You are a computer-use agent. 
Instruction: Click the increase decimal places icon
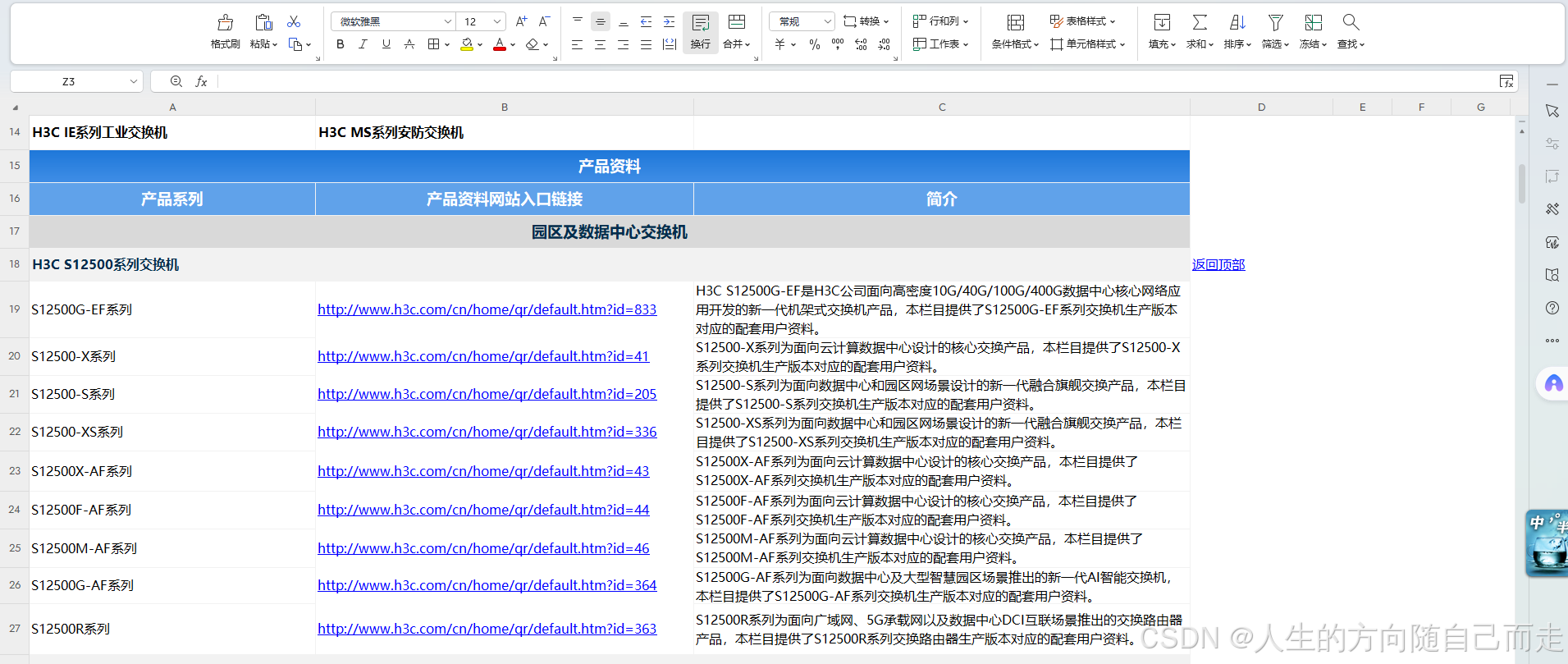click(861, 44)
